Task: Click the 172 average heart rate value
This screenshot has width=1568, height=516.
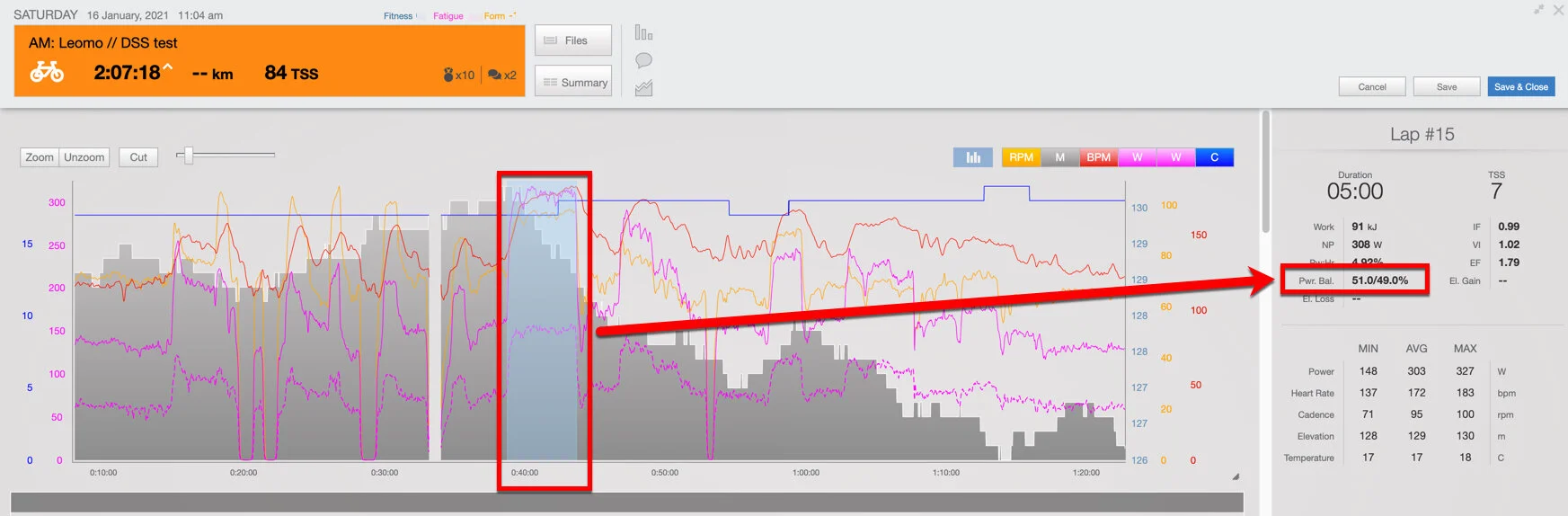Action: (1416, 393)
